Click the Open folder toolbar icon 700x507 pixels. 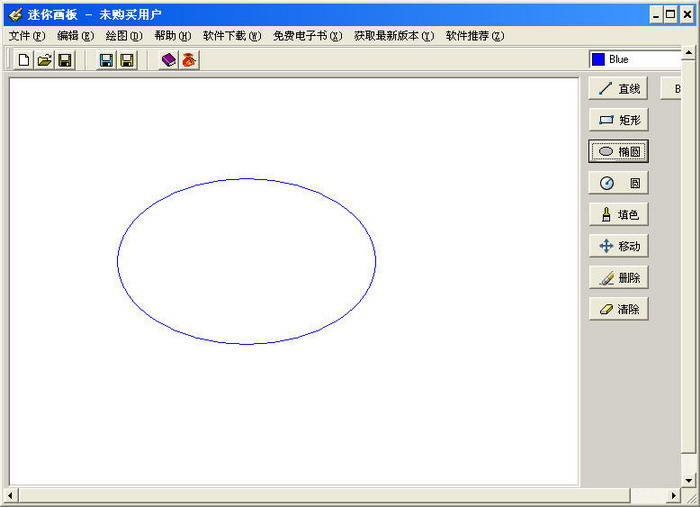click(44, 60)
